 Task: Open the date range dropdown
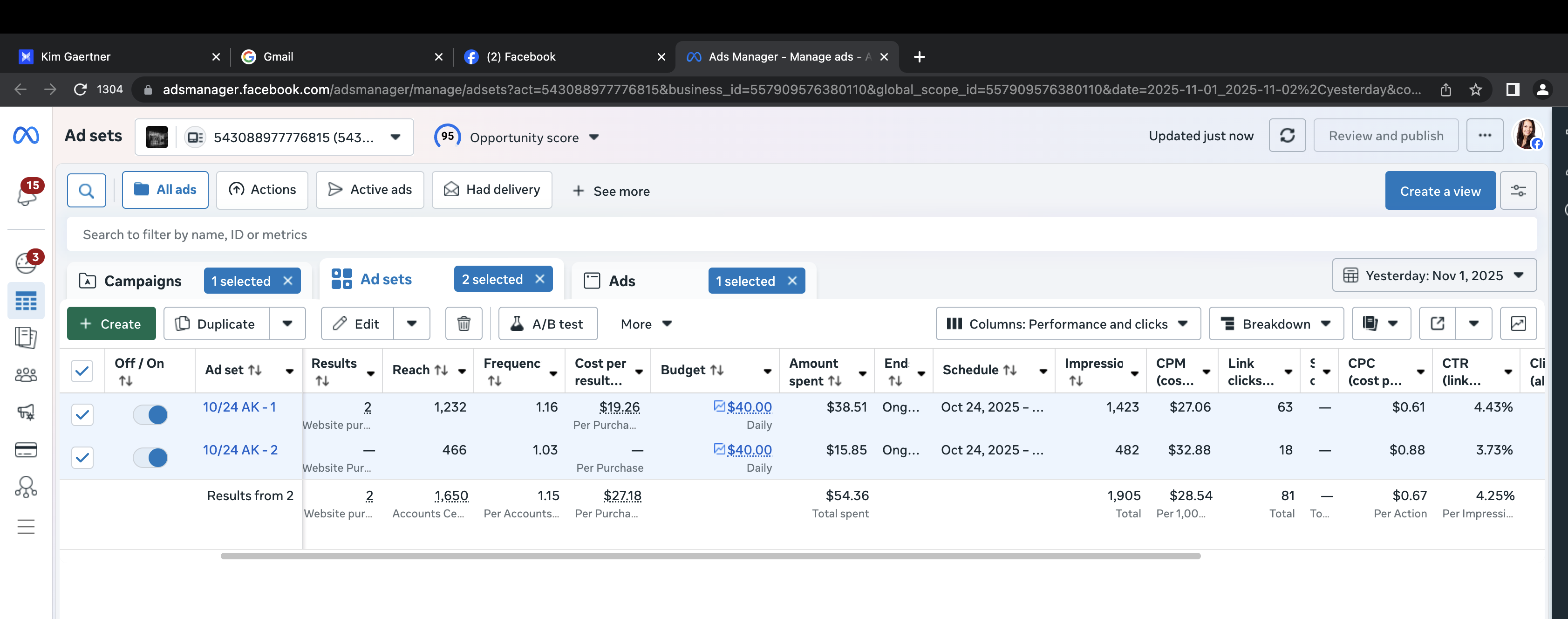click(x=1434, y=275)
